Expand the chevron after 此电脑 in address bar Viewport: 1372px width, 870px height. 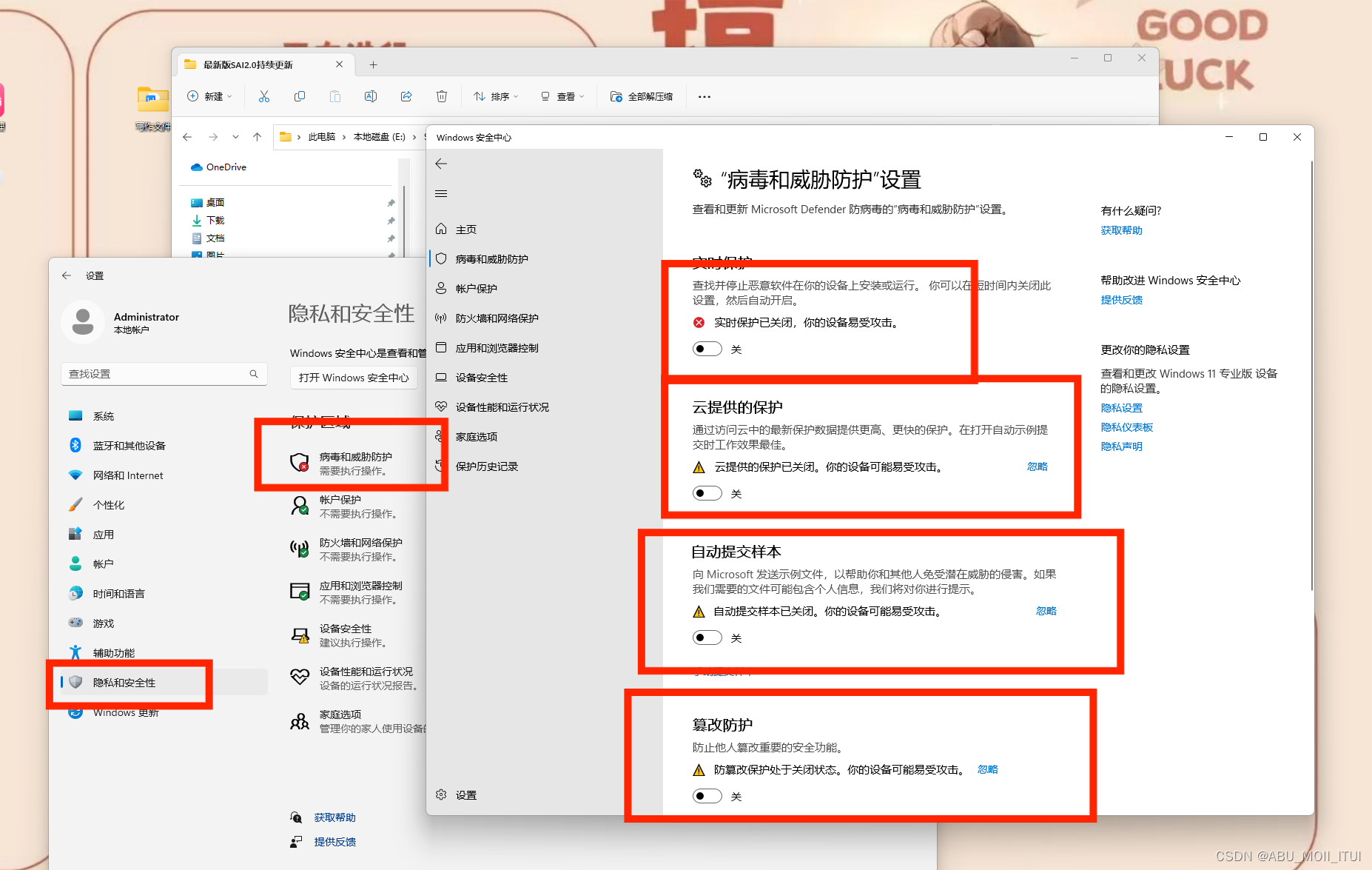[x=344, y=137]
